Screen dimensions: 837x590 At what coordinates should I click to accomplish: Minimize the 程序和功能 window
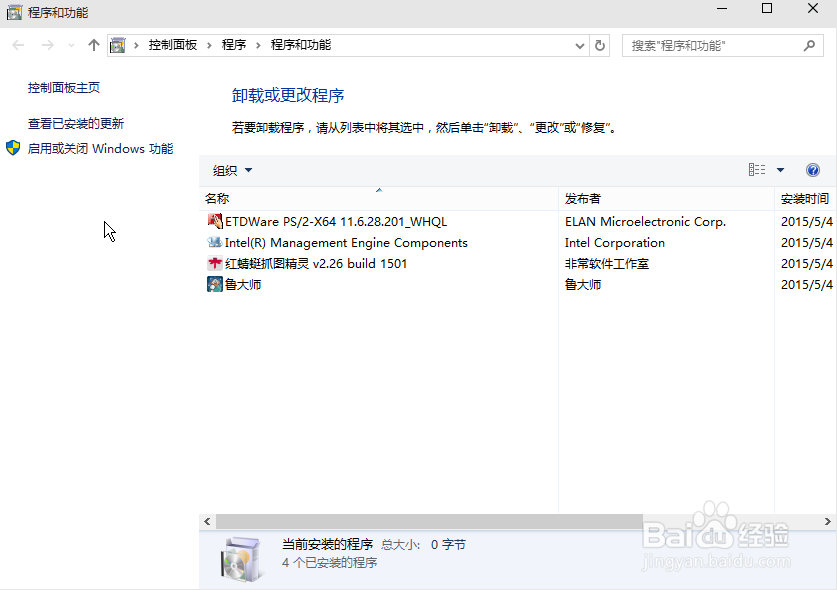722,9
